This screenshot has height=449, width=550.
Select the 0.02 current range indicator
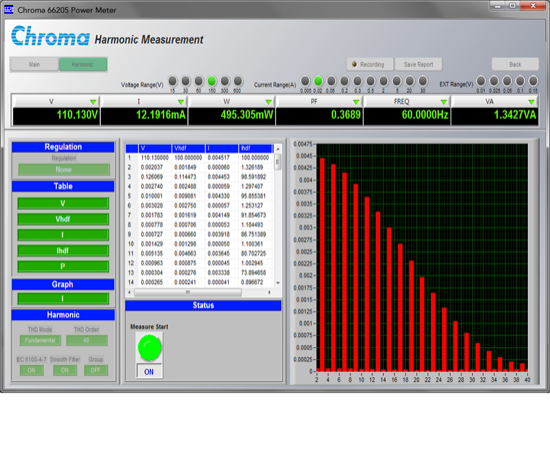tap(318, 81)
